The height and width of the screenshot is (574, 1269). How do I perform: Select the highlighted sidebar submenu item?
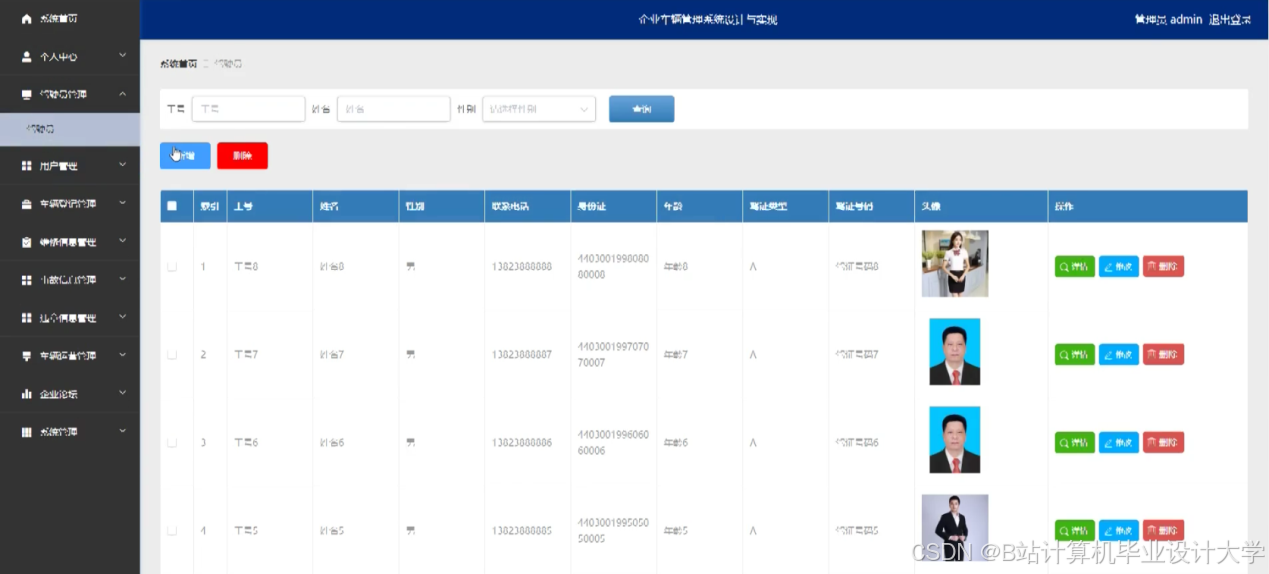click(70, 129)
